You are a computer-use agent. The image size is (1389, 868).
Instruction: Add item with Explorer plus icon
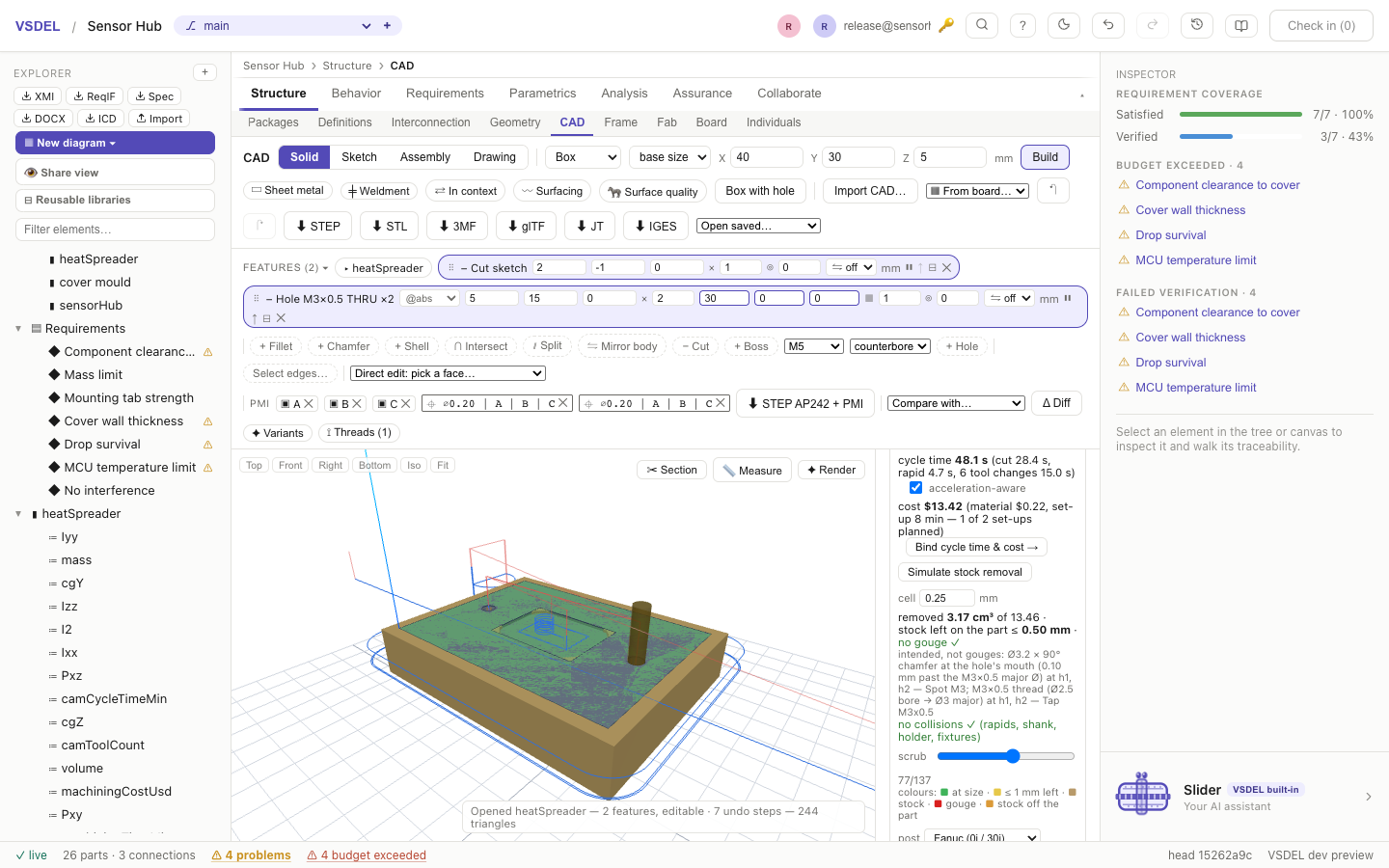click(204, 72)
